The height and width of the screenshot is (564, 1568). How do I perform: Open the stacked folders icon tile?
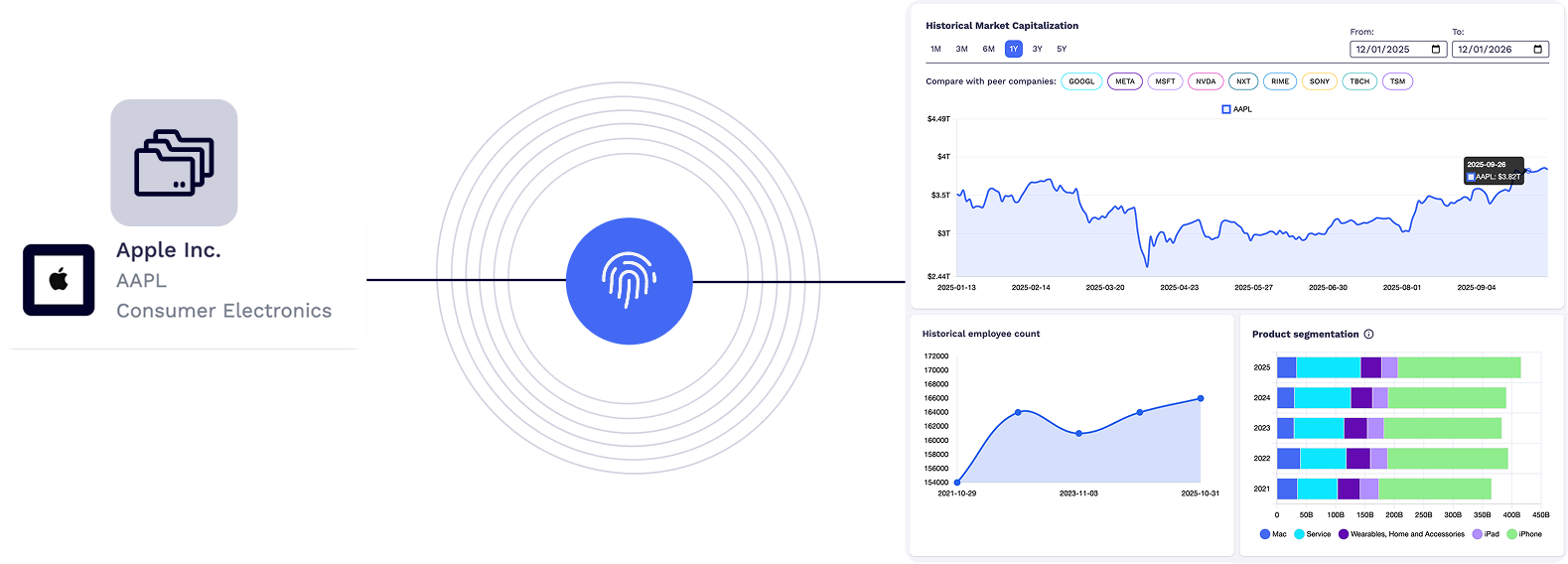(x=174, y=163)
